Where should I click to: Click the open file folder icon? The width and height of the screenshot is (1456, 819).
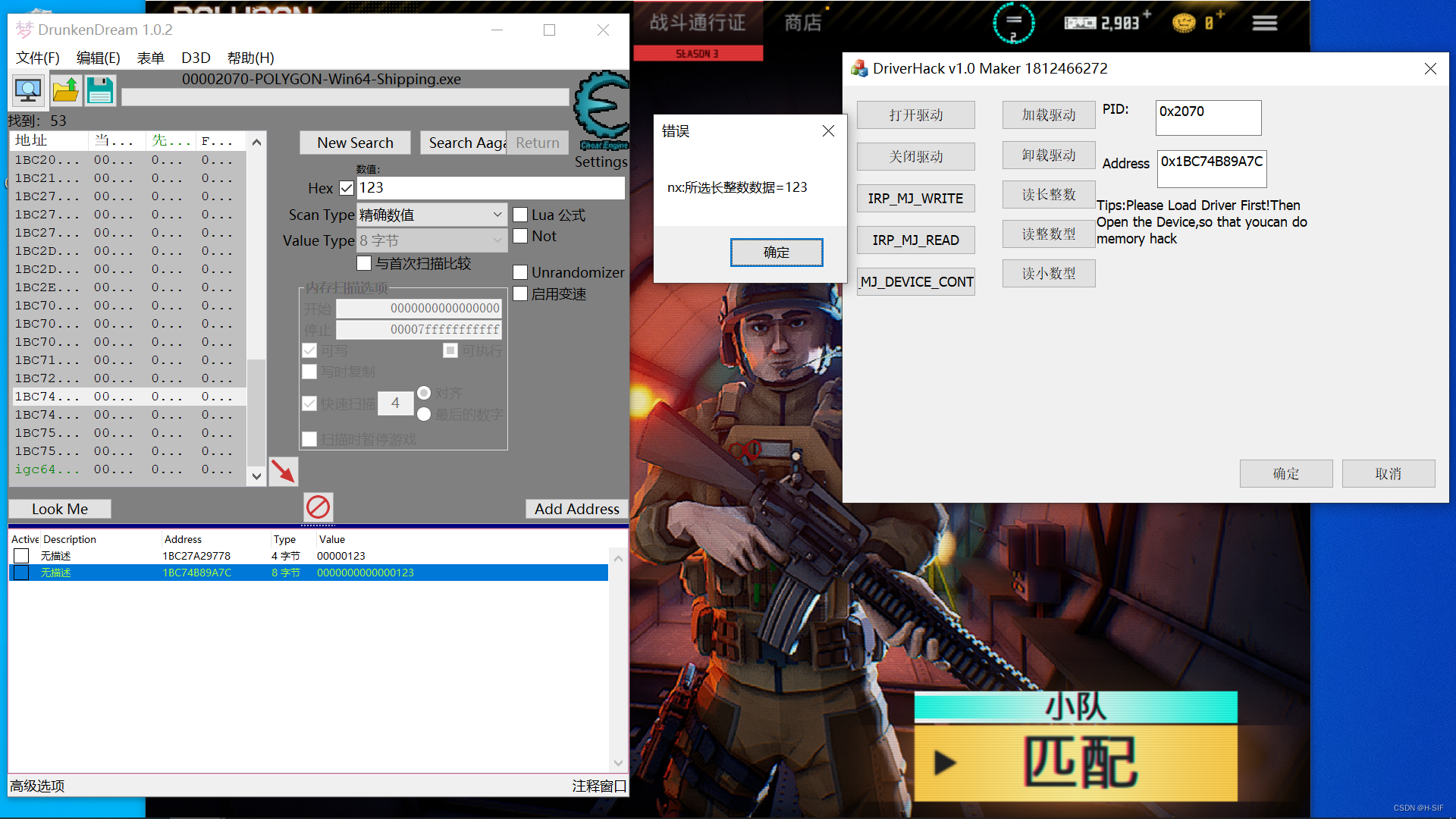(65, 91)
